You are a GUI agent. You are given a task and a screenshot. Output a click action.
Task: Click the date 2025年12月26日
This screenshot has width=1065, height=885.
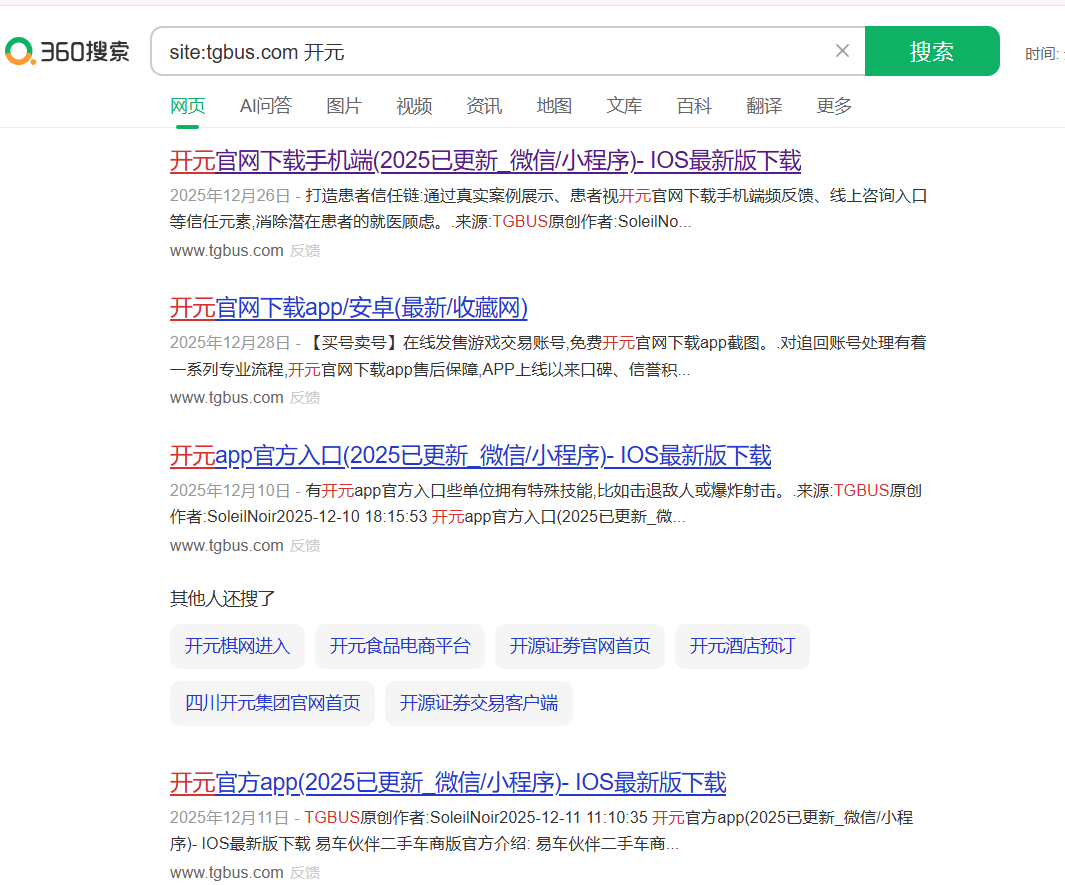(x=230, y=196)
